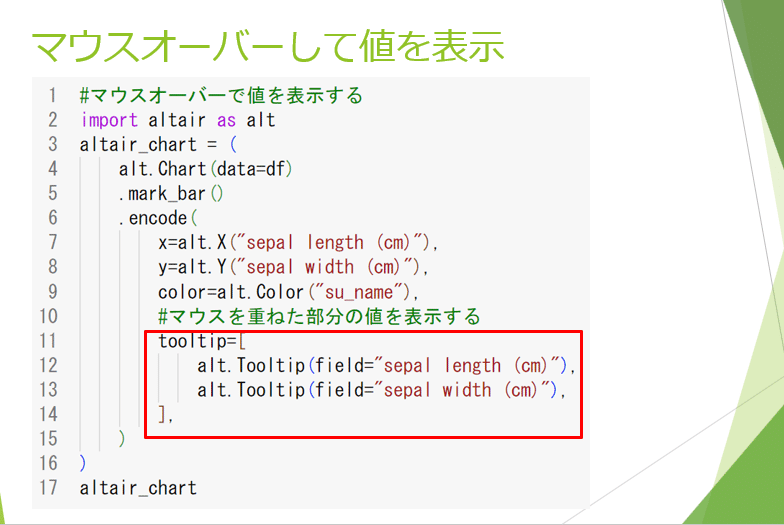The image size is (784, 525).
Task: Click the slide title マウスオーバーして値を表示
Action: tap(268, 46)
